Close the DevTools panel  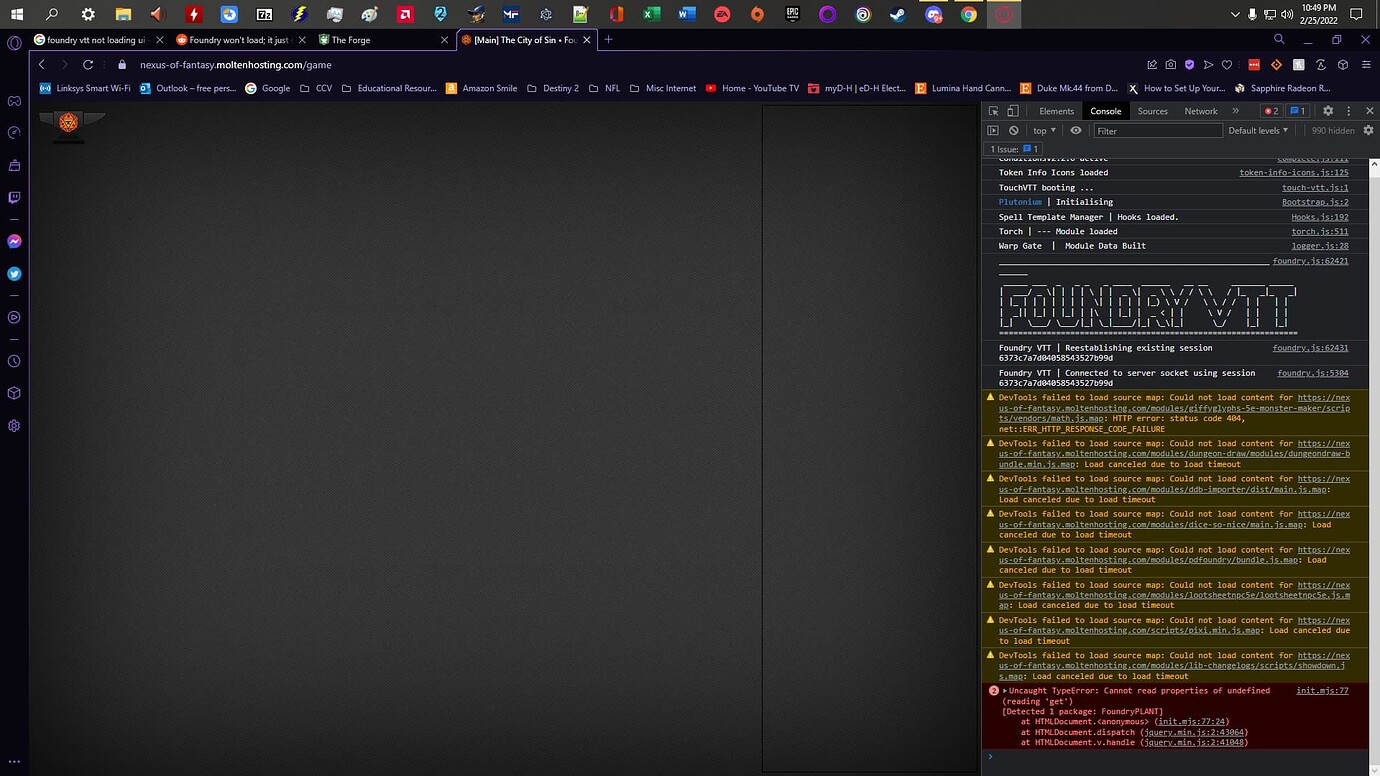point(1369,111)
